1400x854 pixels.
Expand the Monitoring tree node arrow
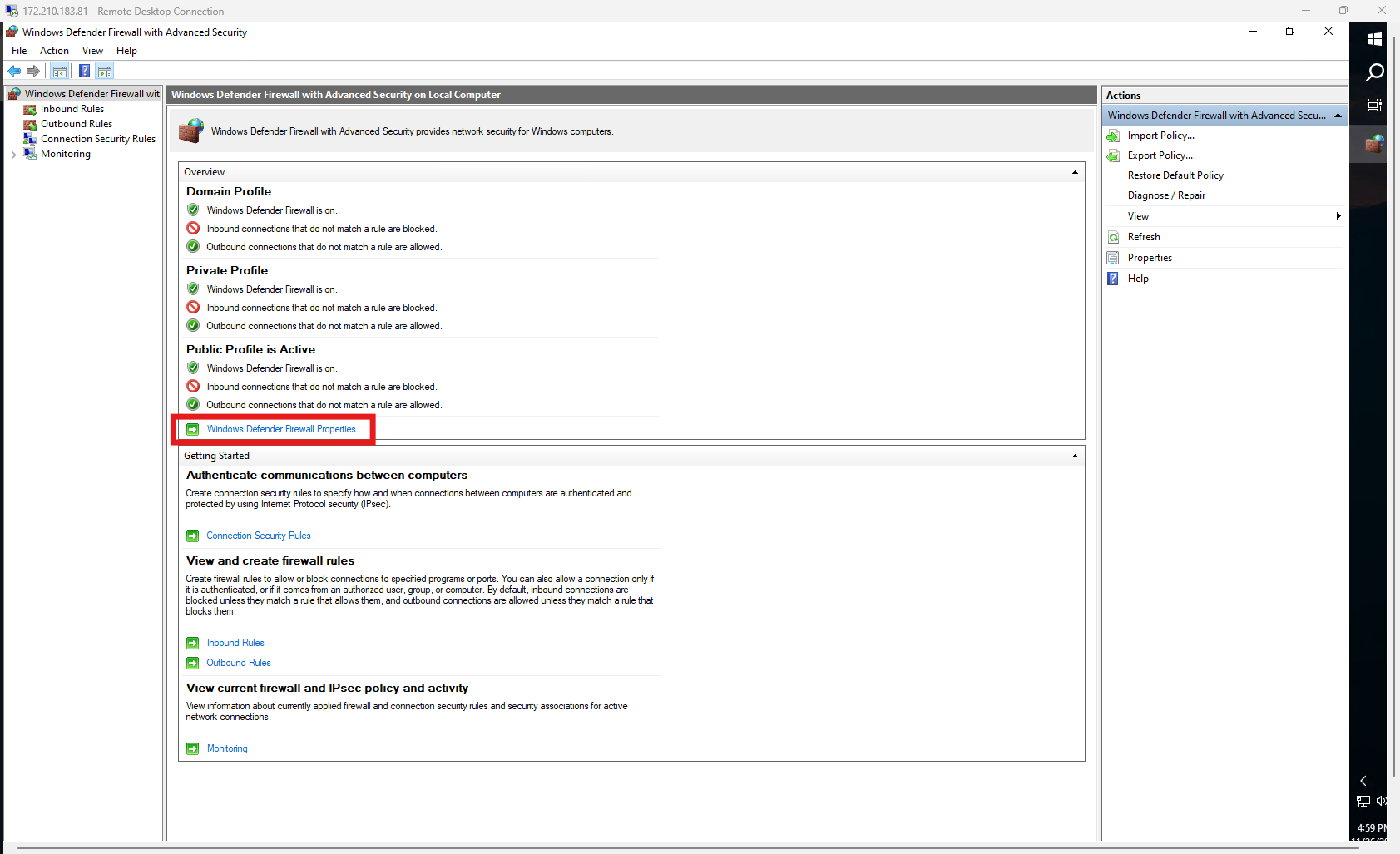13,155
